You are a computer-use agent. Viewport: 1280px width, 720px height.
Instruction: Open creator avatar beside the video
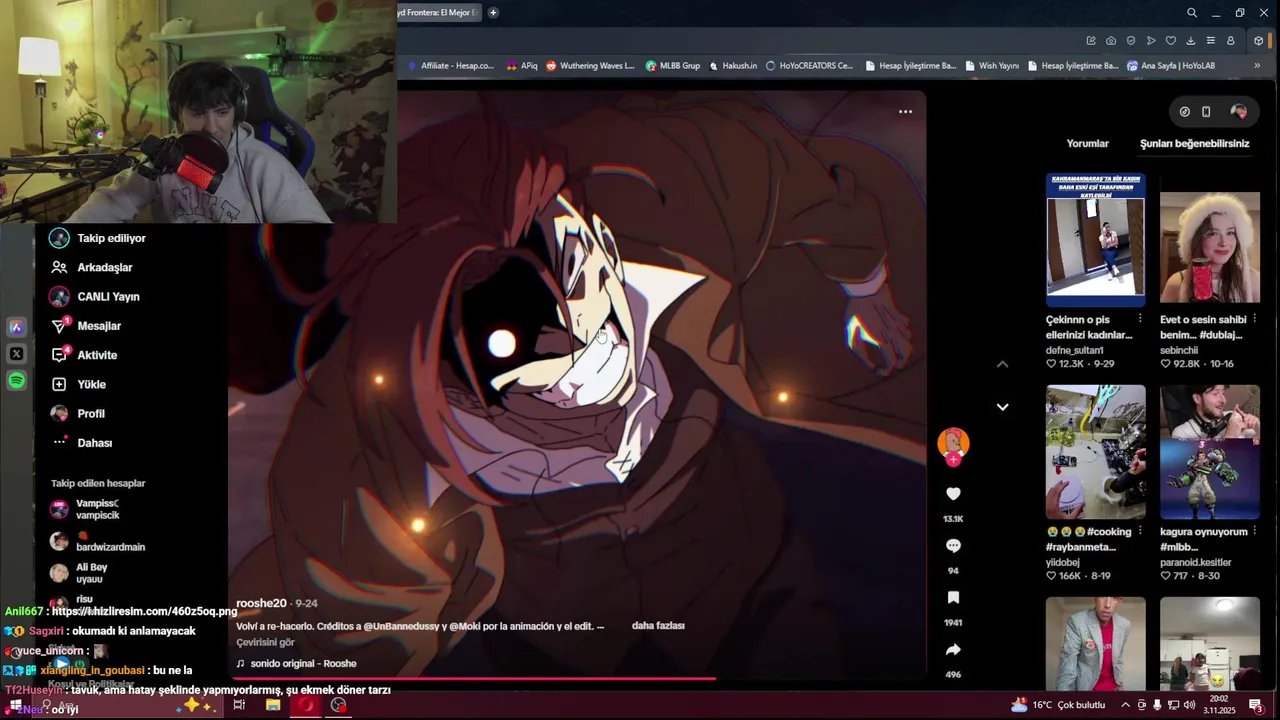[953, 442]
